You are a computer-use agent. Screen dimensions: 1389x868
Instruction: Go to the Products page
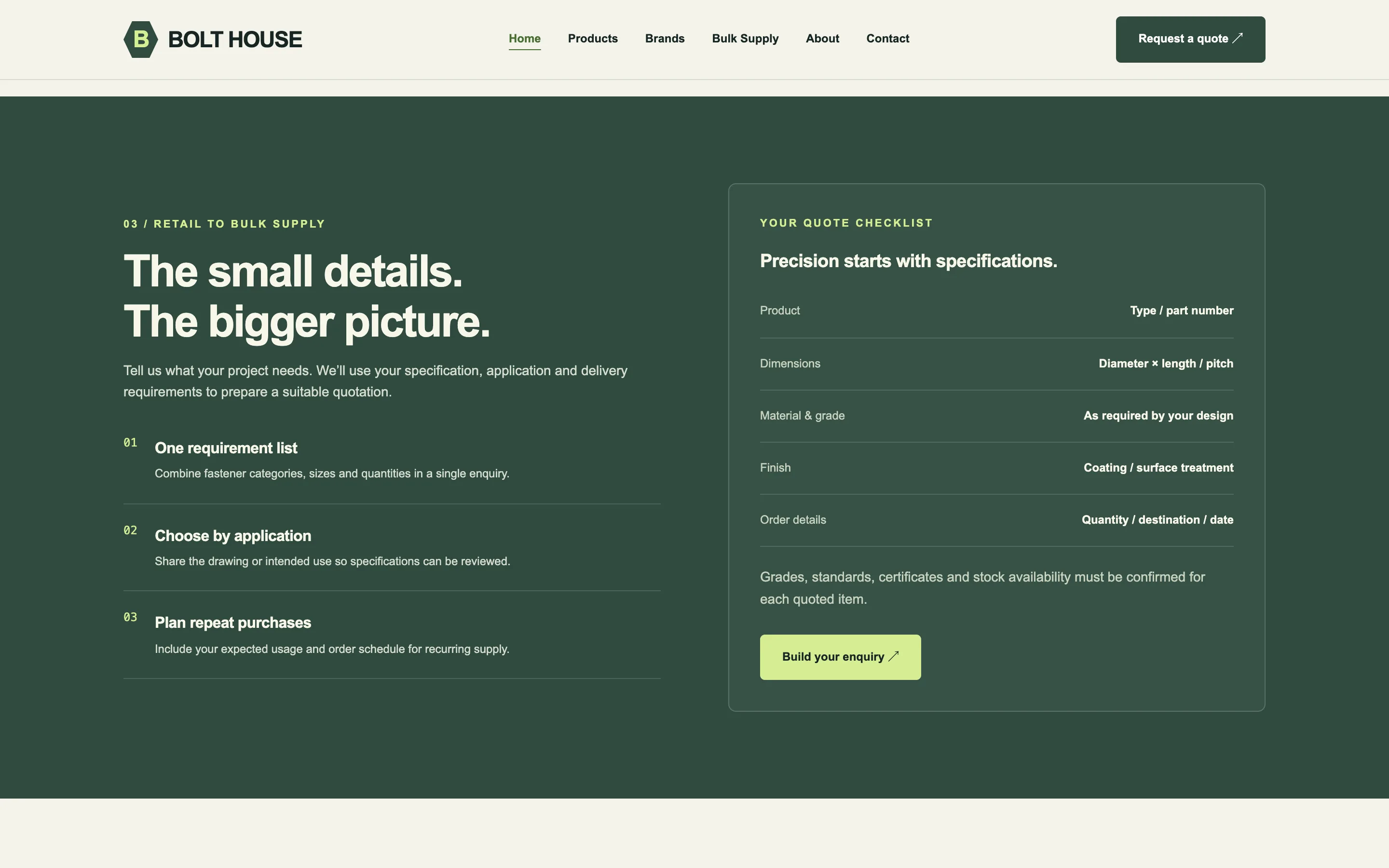pos(593,39)
